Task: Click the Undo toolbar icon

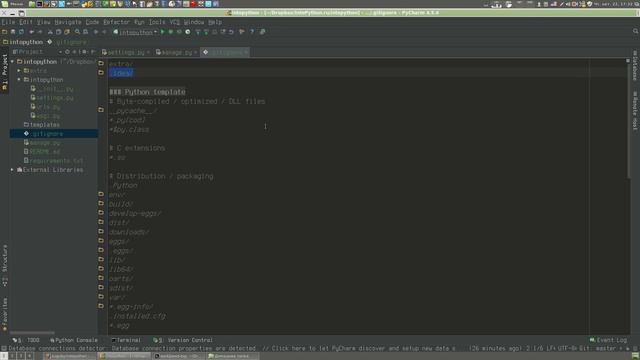Action: pos(31,32)
